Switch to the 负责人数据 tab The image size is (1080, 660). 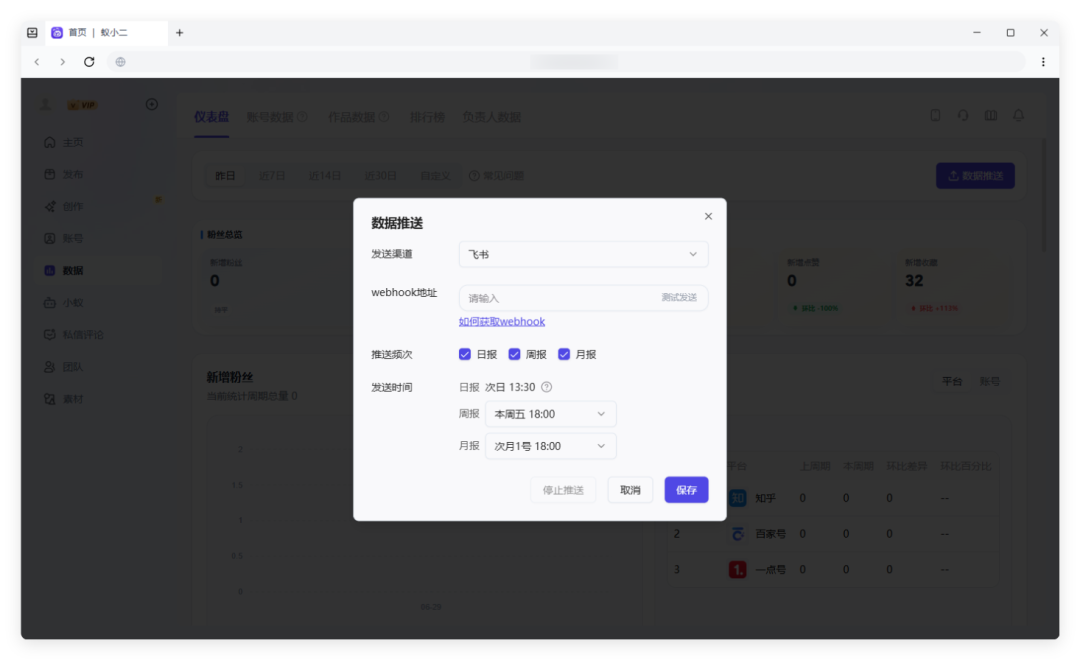(x=491, y=117)
